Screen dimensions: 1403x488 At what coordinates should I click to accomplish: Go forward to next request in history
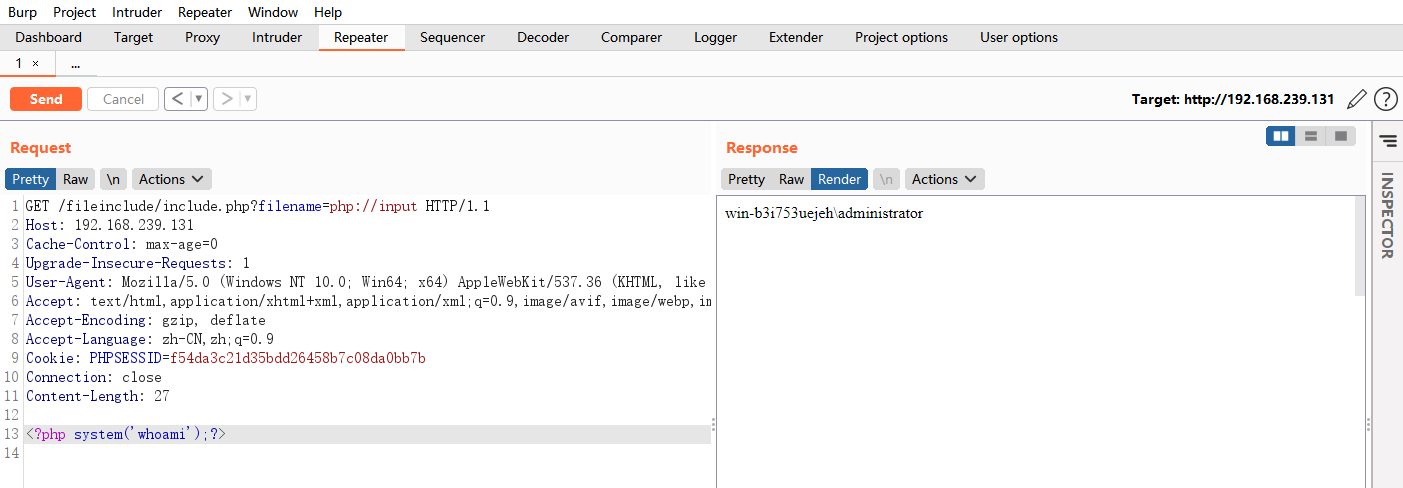click(227, 99)
